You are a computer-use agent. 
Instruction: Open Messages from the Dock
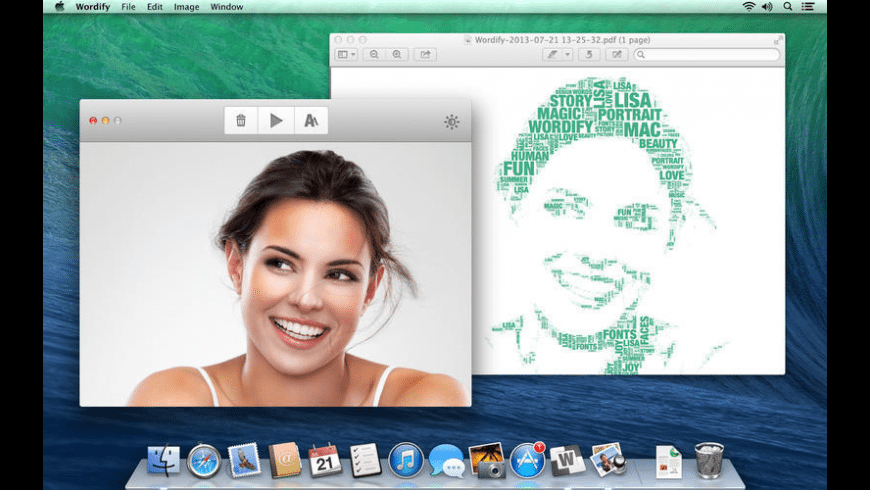coord(446,461)
